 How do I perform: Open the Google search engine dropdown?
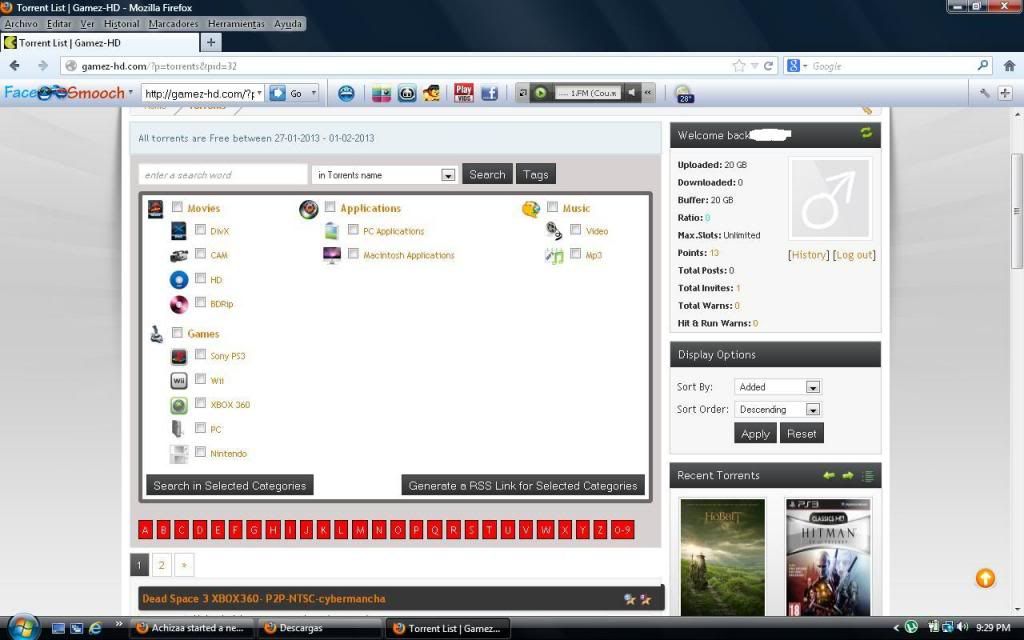pos(805,66)
